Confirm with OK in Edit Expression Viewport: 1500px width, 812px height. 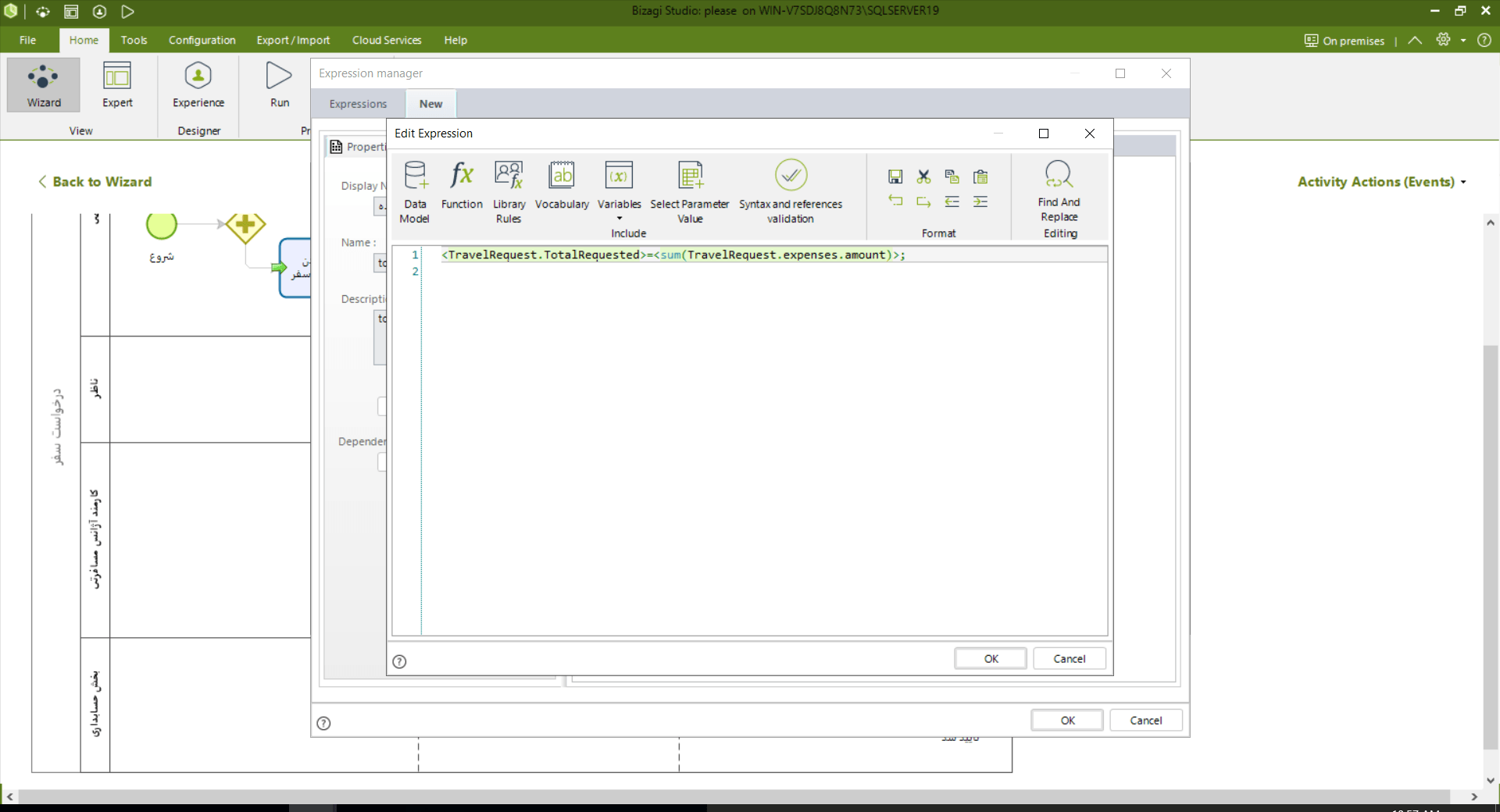991,658
